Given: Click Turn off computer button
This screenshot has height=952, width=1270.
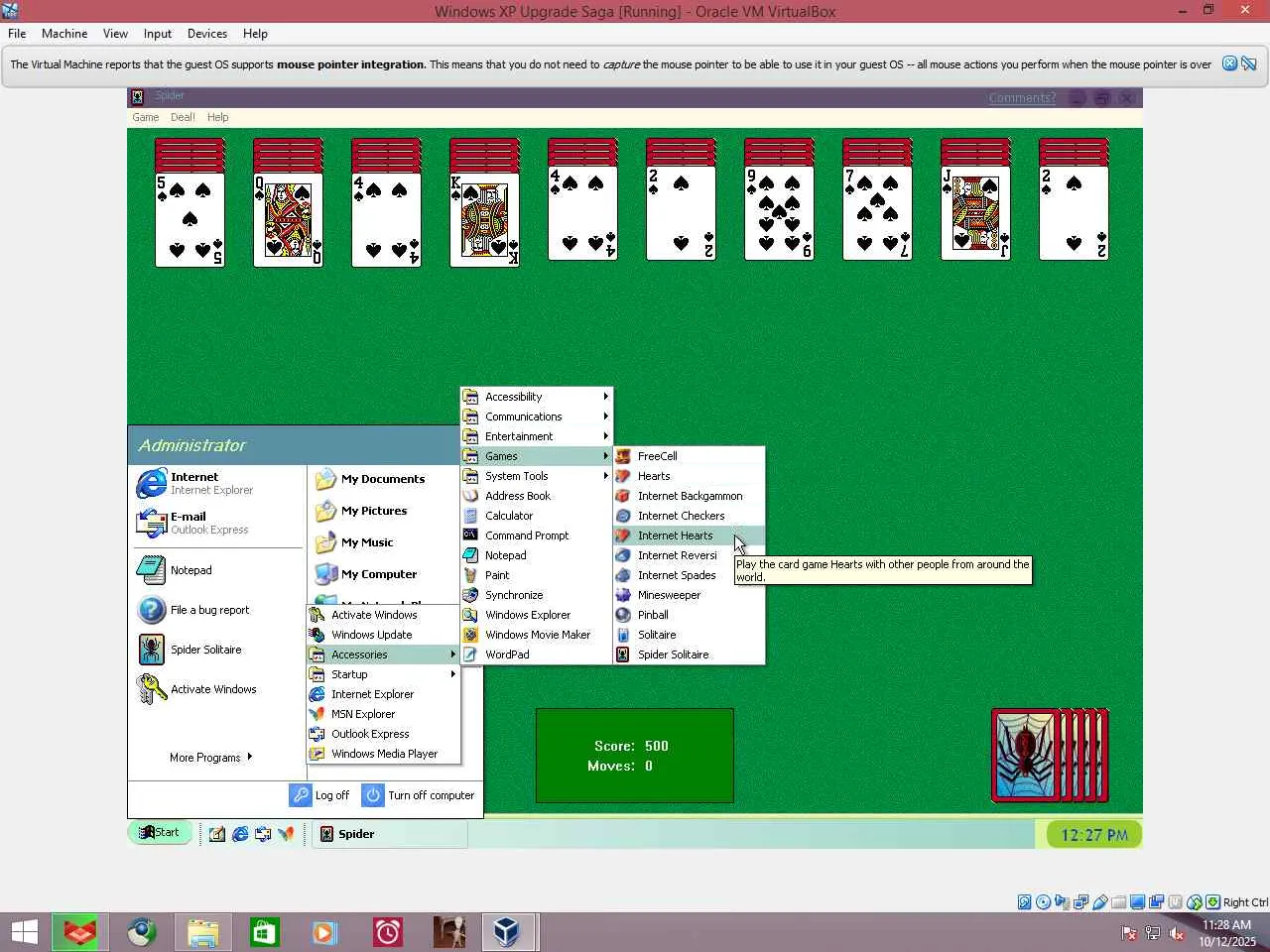Looking at the screenshot, I should click(x=418, y=795).
